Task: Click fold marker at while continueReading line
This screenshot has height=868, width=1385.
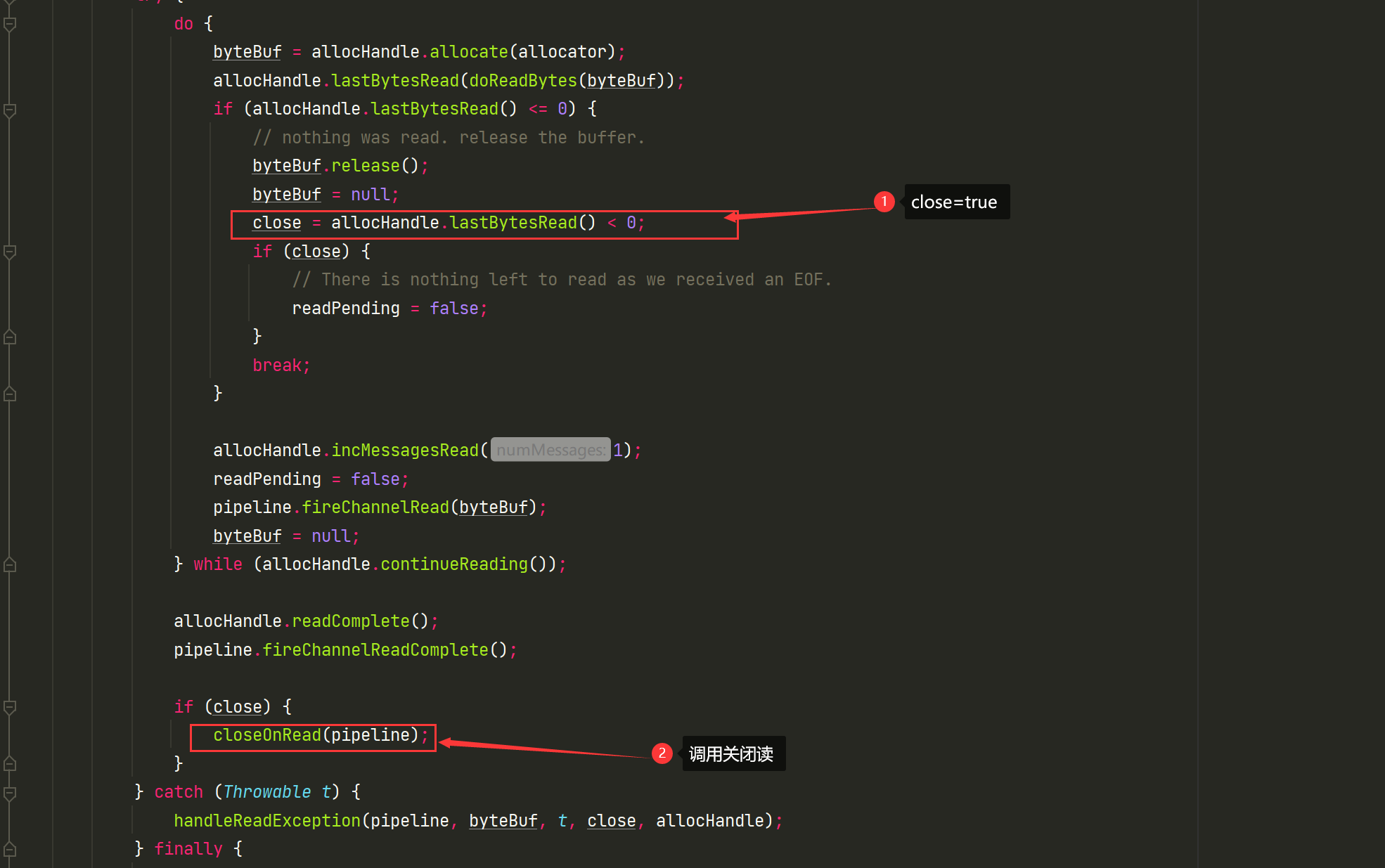Action: [10, 565]
